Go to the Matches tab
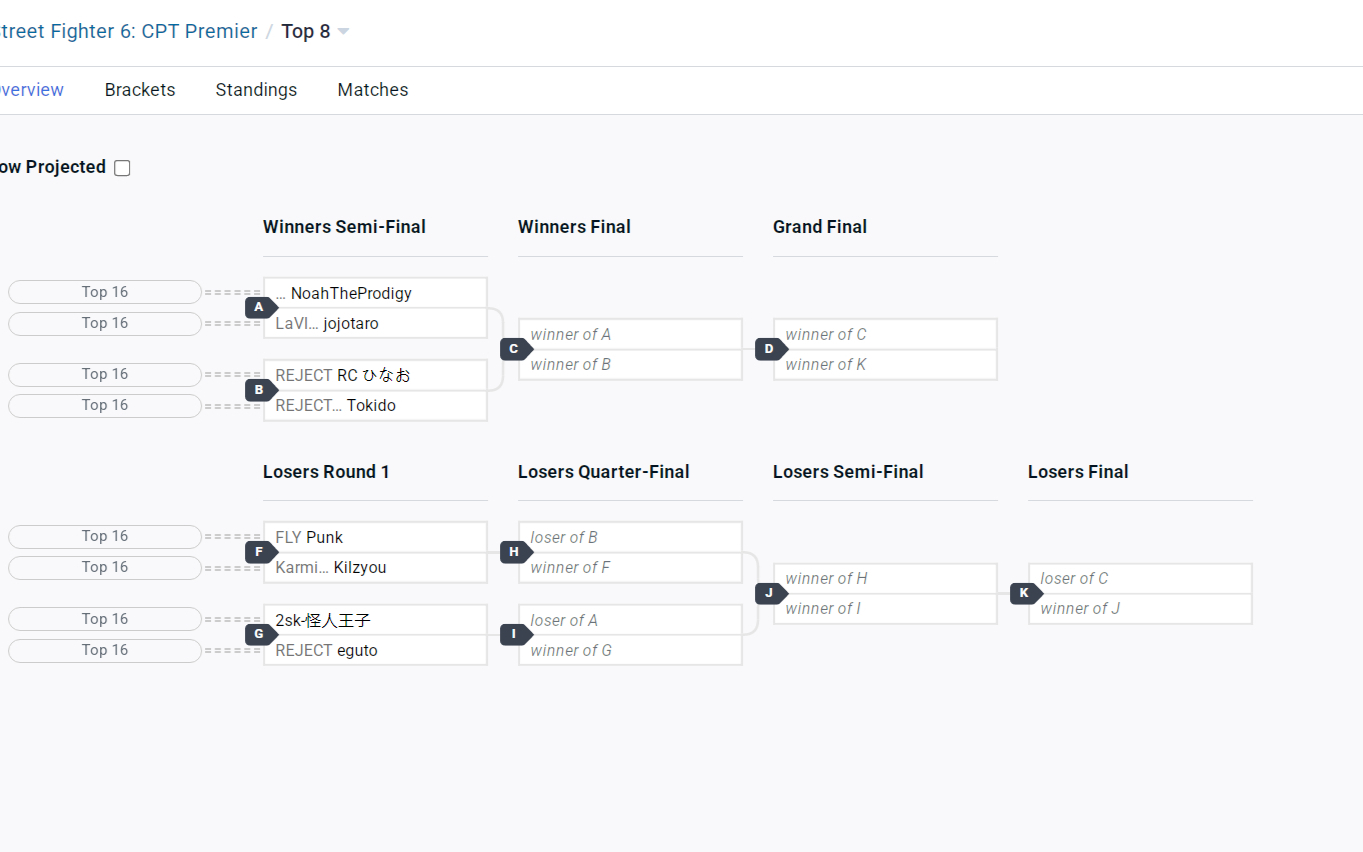 click(x=373, y=90)
